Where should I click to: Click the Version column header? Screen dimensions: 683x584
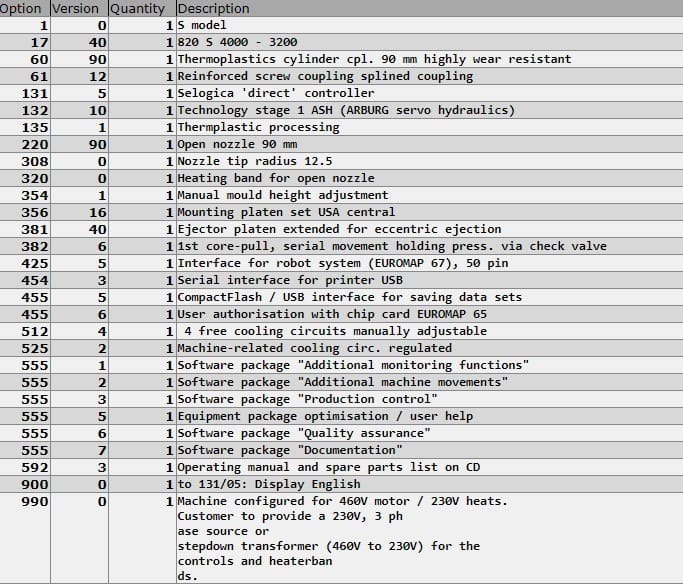click(x=79, y=8)
